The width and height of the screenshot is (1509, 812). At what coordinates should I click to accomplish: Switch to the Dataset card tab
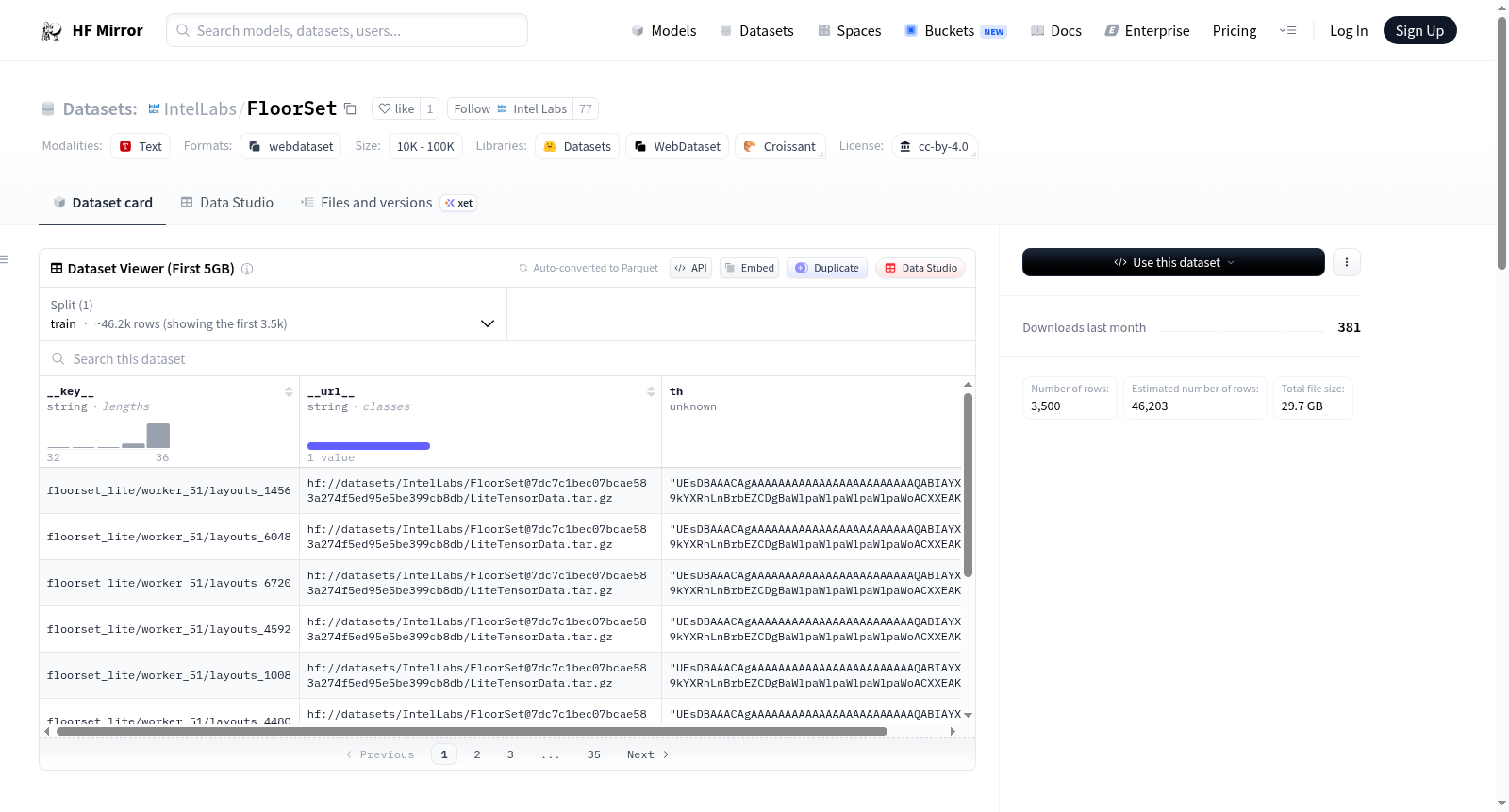[103, 203]
